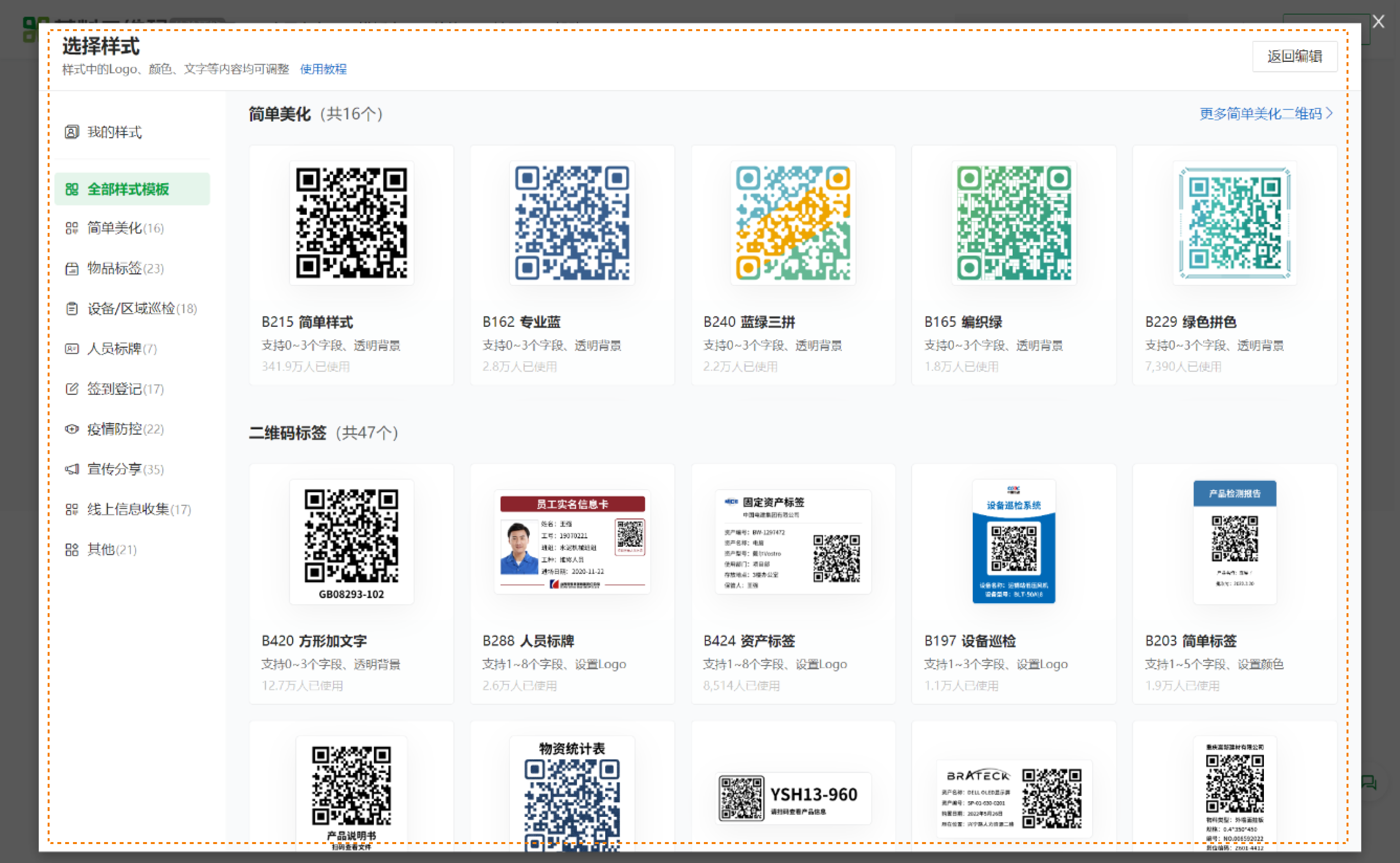
Task: Click the 签到登记 edit icon
Action: click(x=71, y=388)
